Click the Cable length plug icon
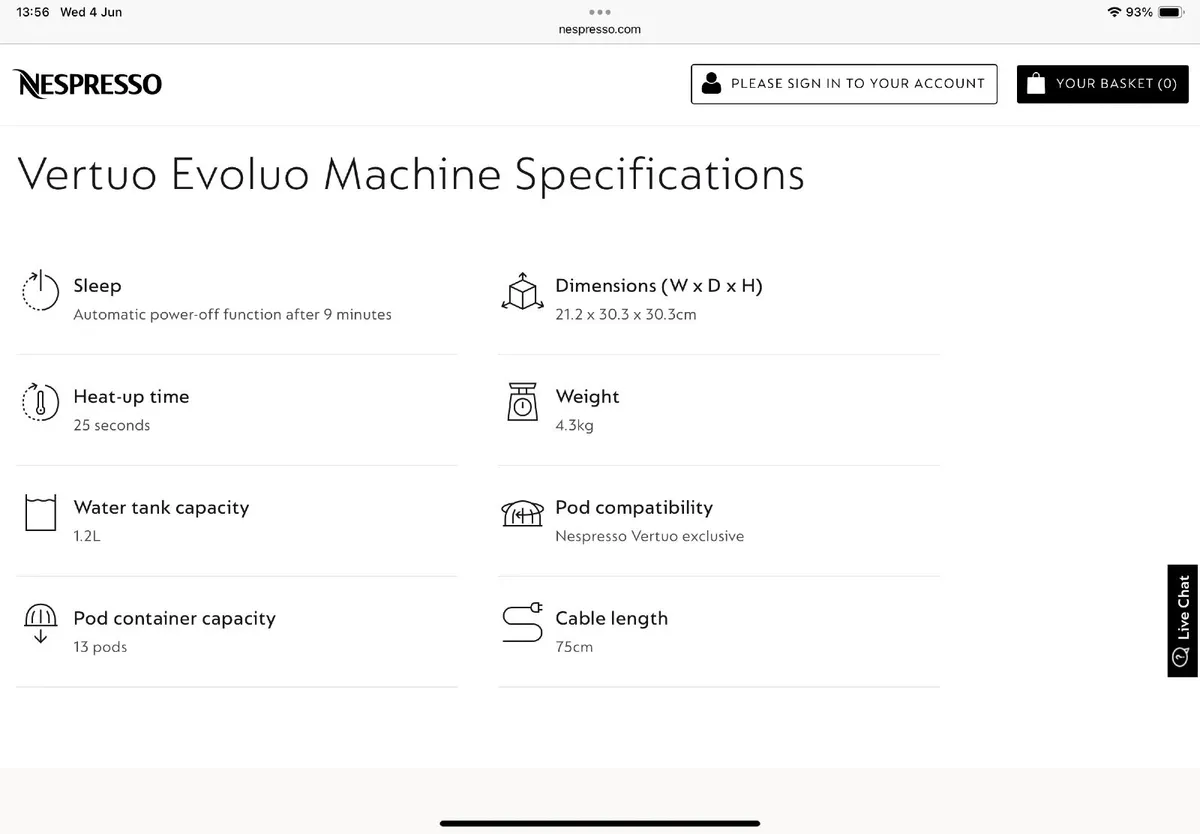Viewport: 1200px width, 834px height. coord(522,623)
